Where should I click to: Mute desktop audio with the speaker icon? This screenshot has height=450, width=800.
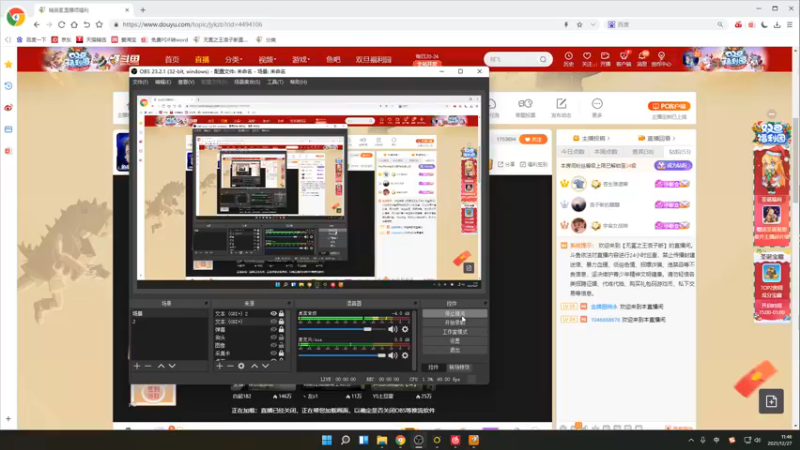(392, 329)
